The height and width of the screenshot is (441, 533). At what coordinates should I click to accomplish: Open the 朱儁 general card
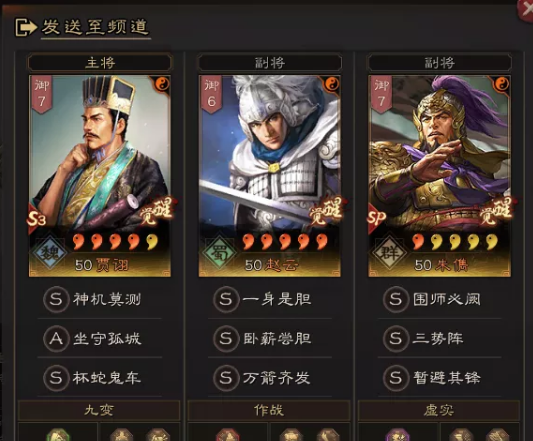440,176
